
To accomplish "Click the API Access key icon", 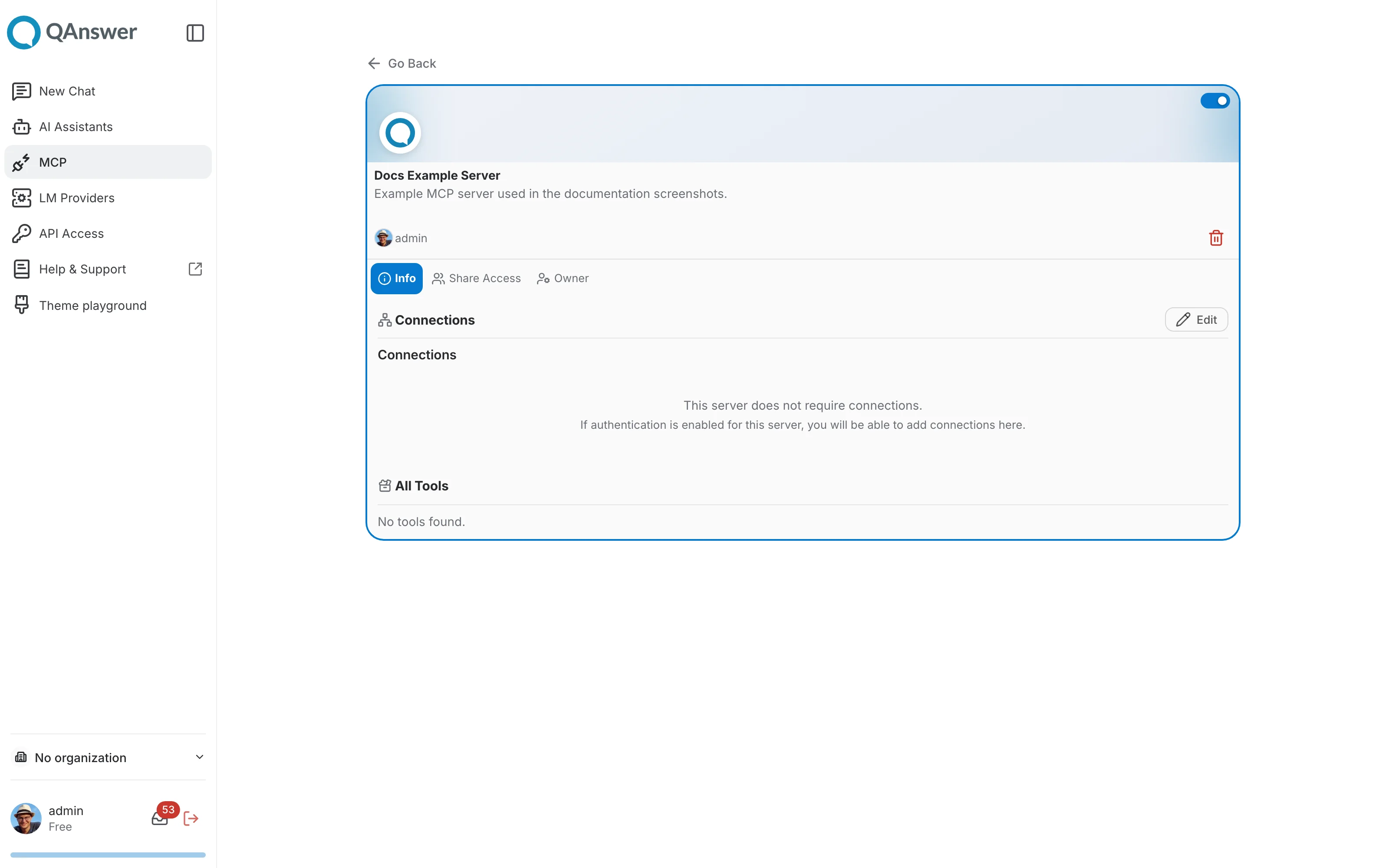I will pos(21,233).
